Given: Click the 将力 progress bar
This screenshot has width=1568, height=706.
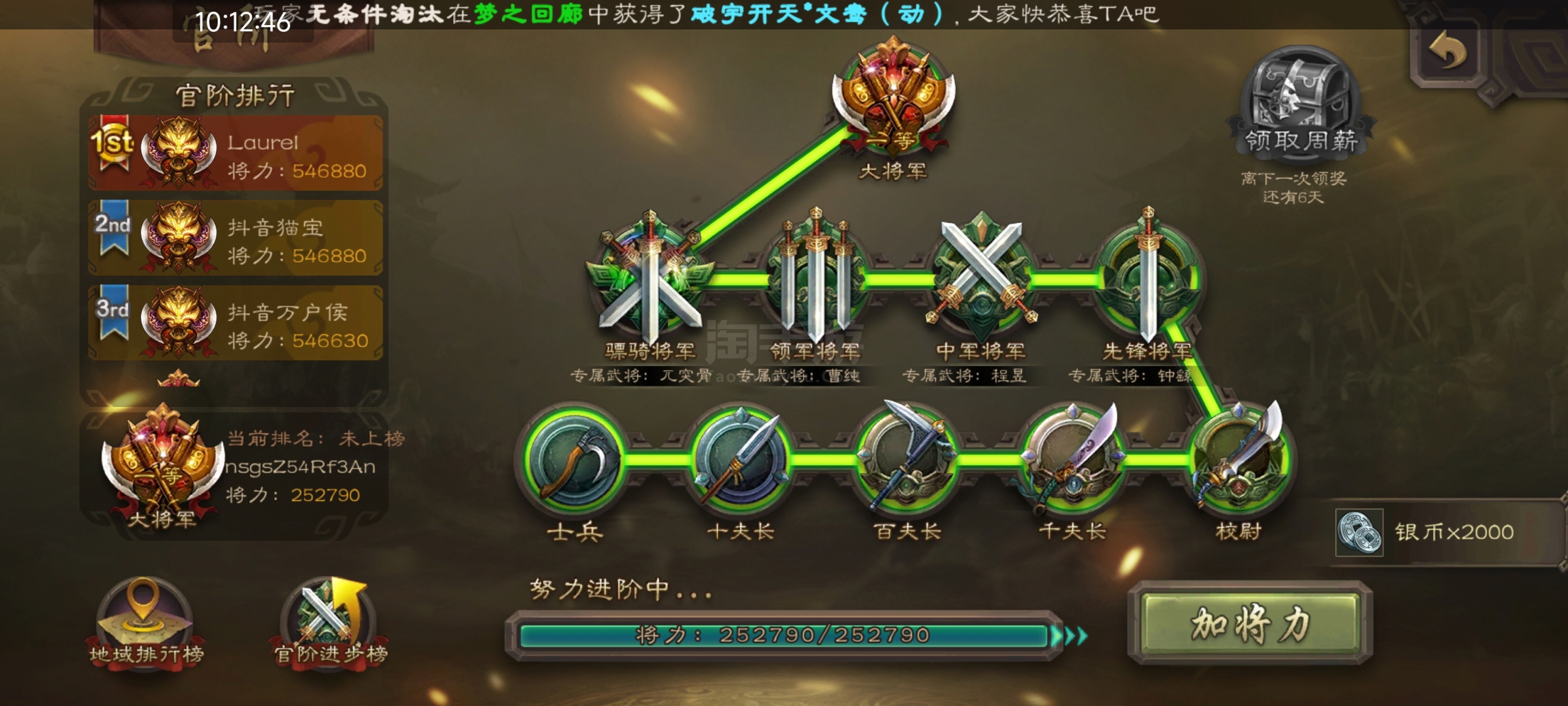Looking at the screenshot, I should pos(784,636).
